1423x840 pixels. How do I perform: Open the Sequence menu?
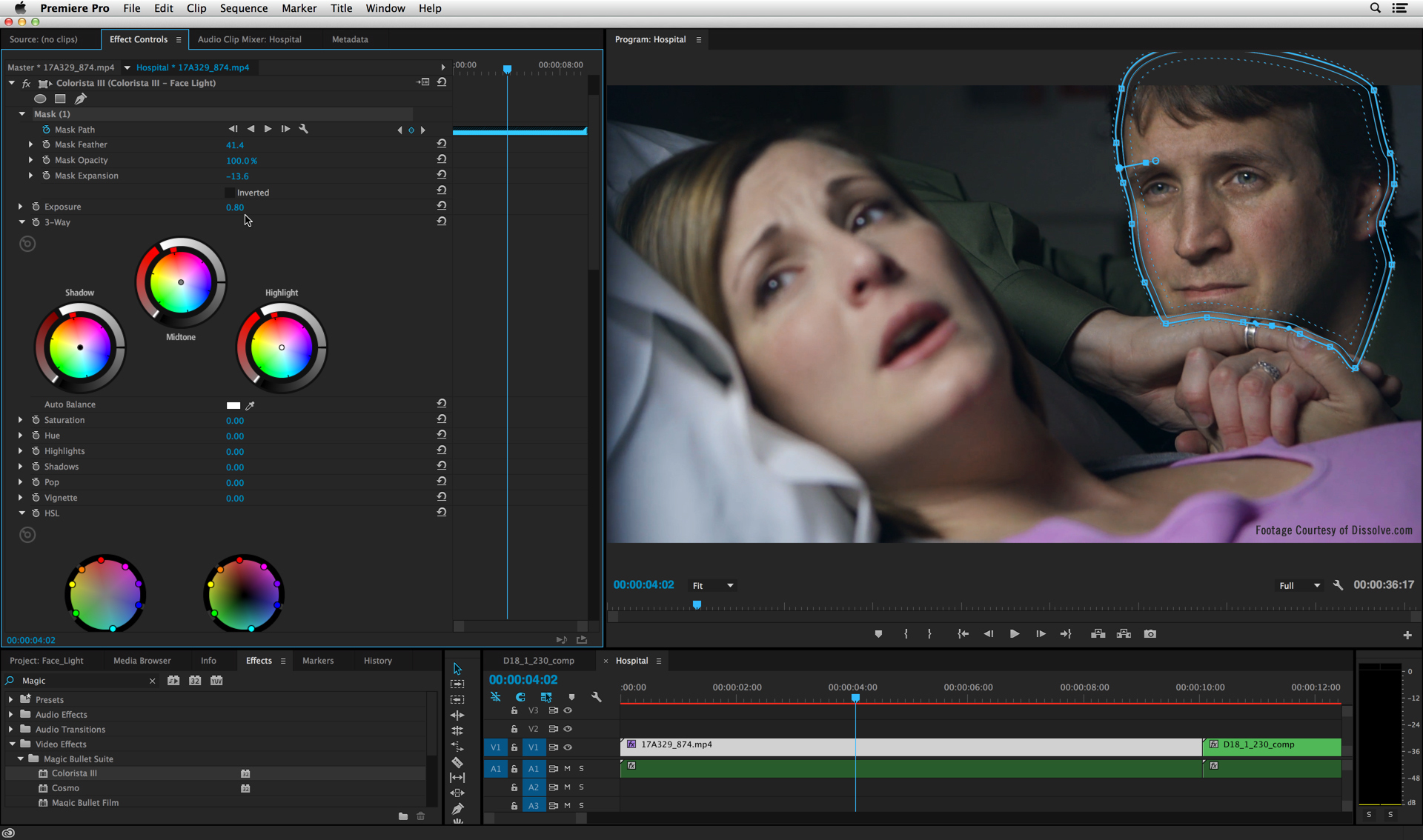point(243,8)
